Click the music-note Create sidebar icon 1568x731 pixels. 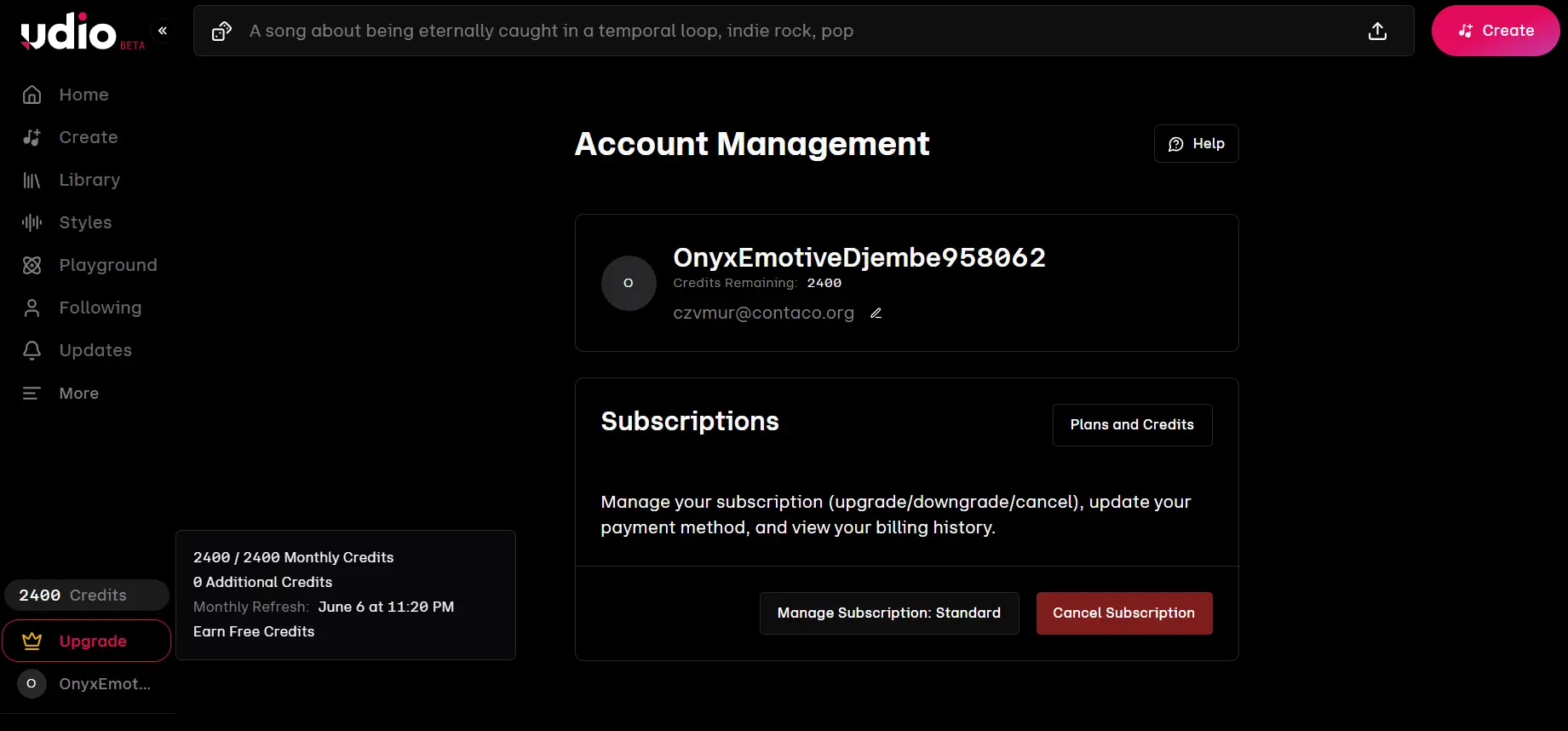(32, 137)
